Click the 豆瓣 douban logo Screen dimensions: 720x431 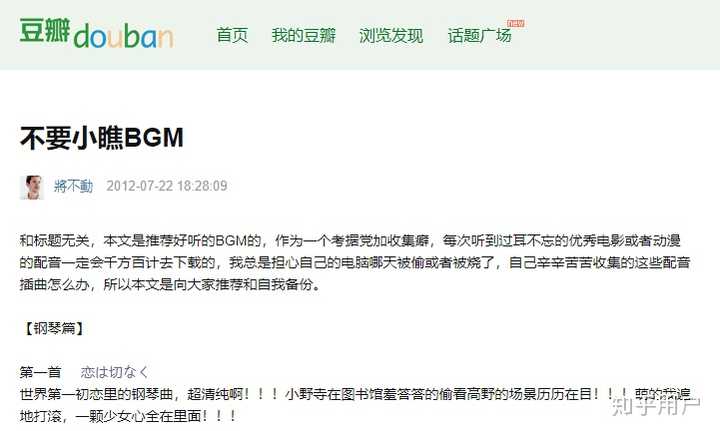96,34
